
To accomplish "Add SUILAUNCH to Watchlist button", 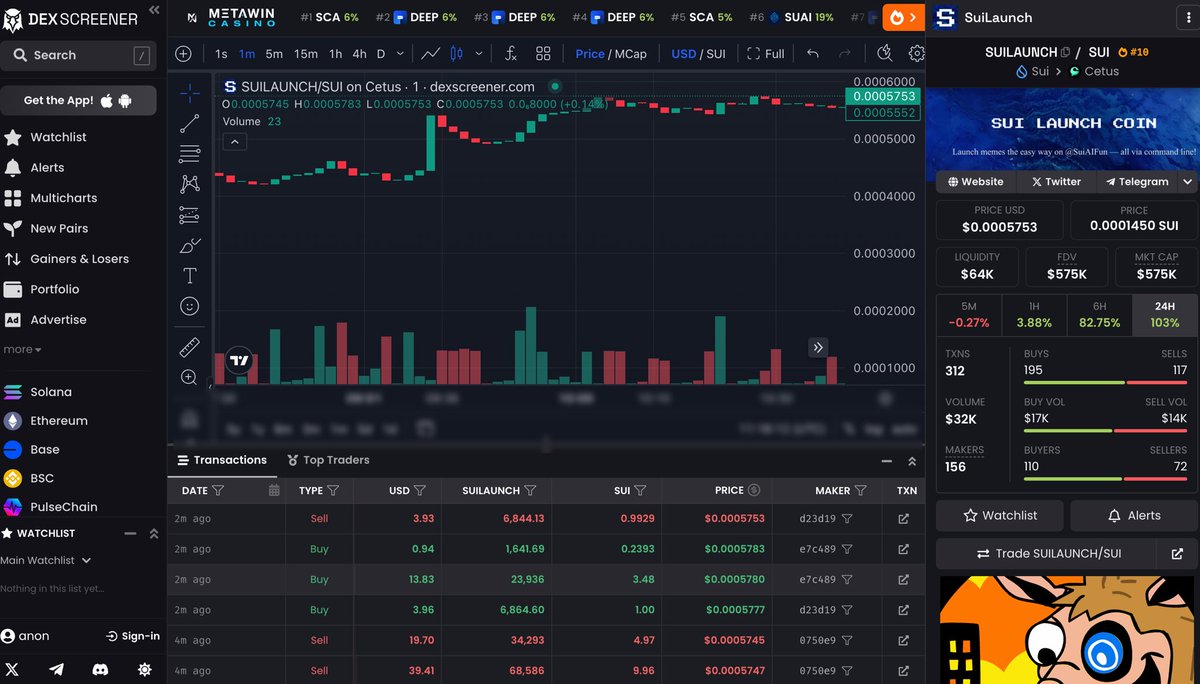I will (x=999, y=515).
